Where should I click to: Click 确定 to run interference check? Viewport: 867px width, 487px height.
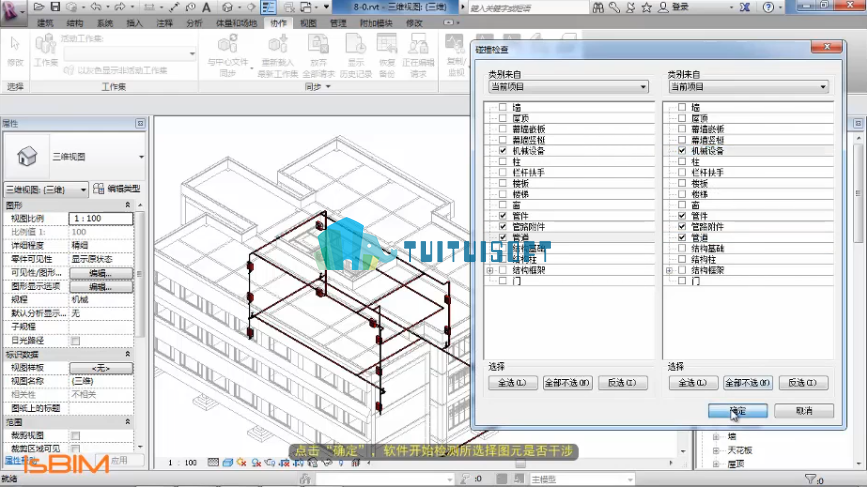point(738,411)
